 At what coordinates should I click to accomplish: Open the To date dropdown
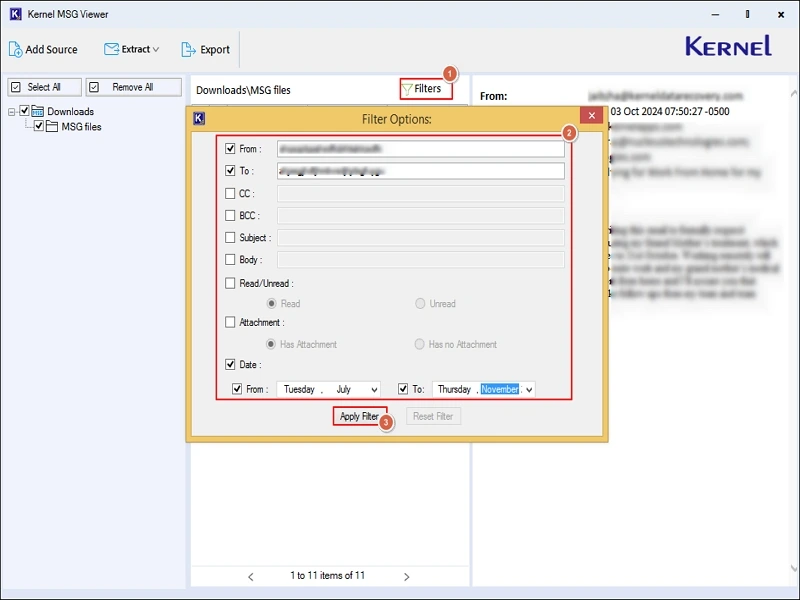coord(529,390)
